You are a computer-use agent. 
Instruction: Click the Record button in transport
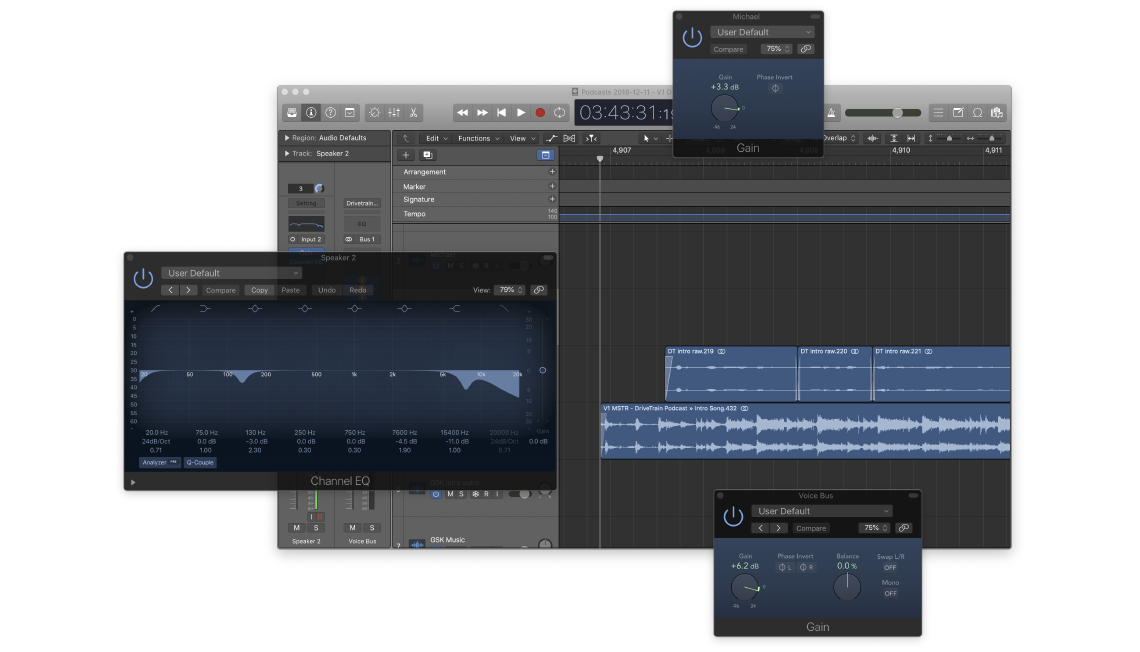540,113
